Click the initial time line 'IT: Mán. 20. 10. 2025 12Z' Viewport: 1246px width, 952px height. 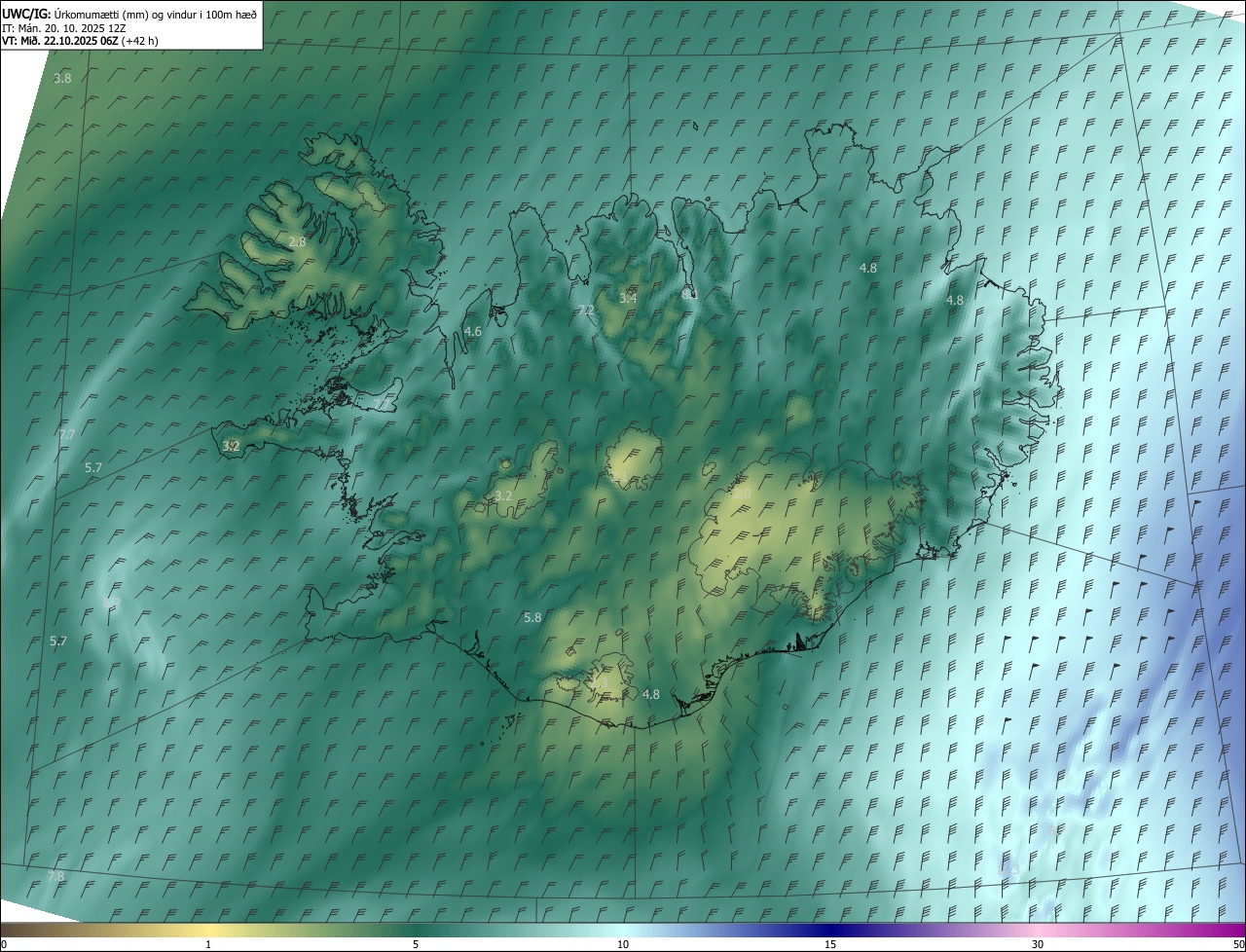(x=64, y=27)
